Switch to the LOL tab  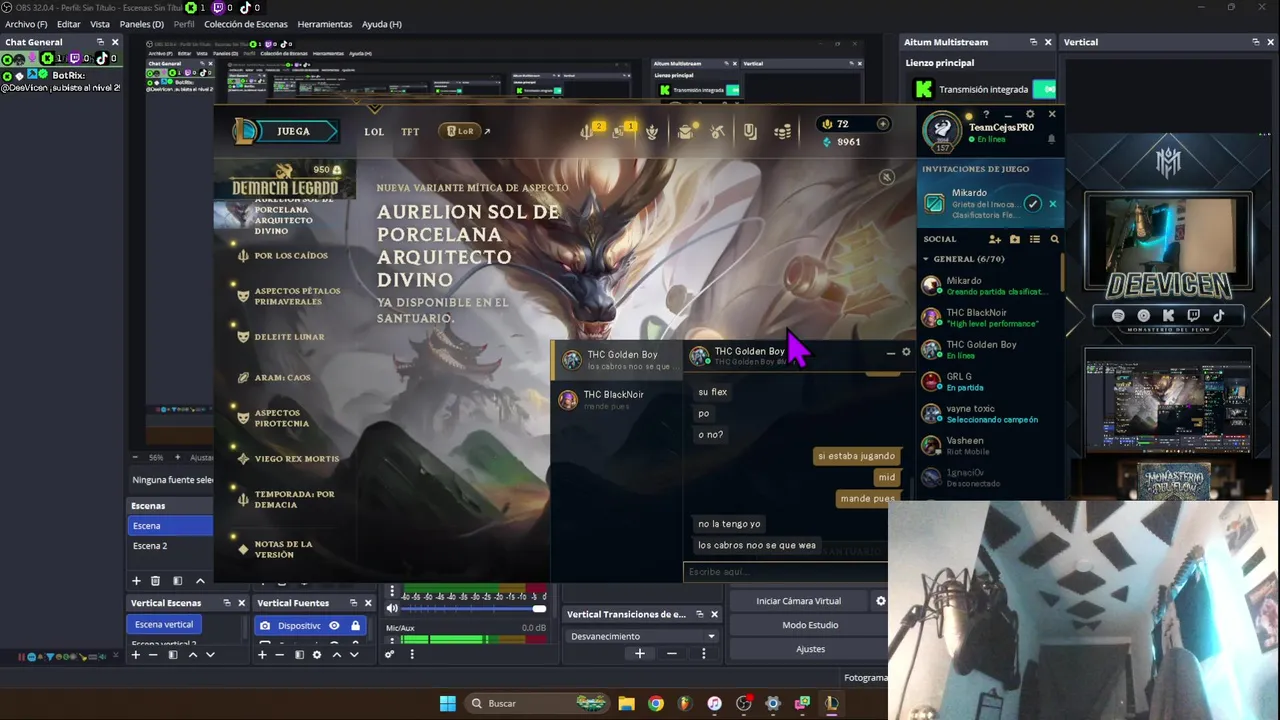click(x=374, y=132)
